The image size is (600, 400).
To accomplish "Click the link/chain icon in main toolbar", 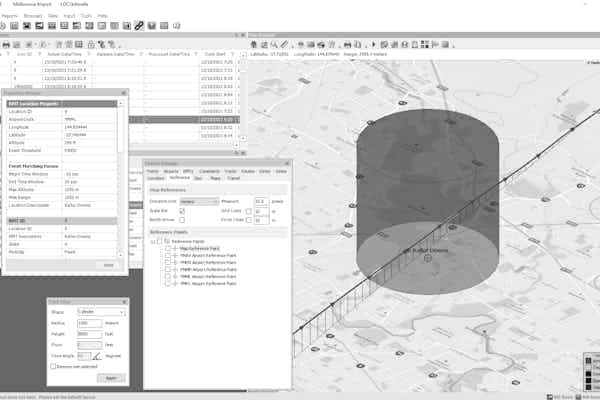I will 138,26.
